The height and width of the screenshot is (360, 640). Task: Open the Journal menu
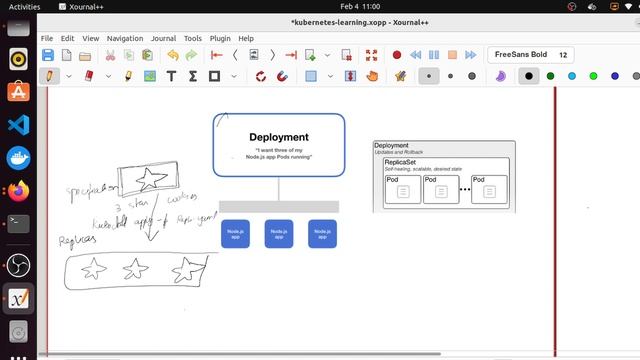pos(163,38)
